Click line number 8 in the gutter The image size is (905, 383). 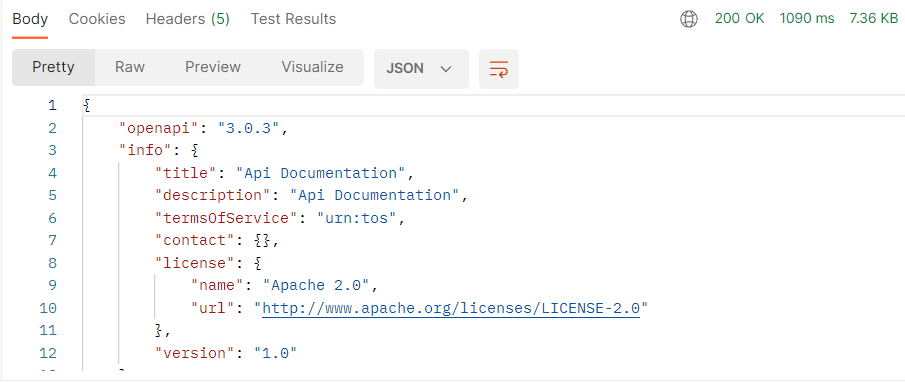click(53, 263)
